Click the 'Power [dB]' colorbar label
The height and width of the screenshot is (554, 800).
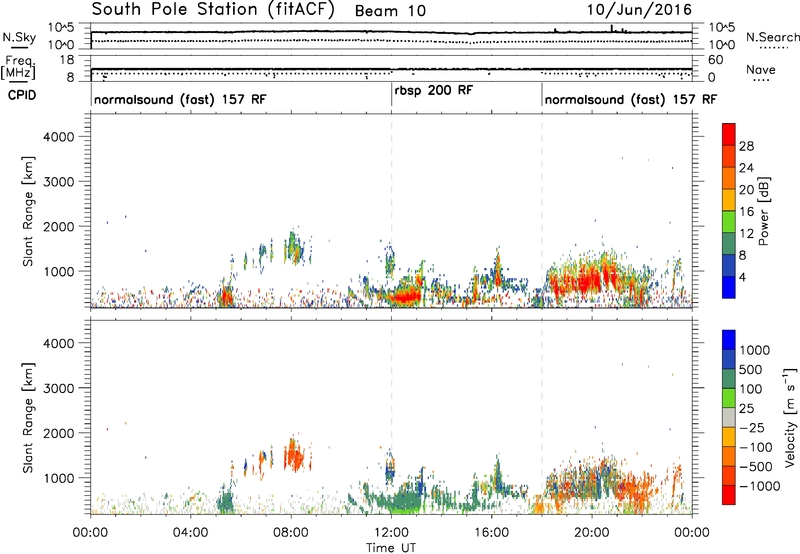764,211
